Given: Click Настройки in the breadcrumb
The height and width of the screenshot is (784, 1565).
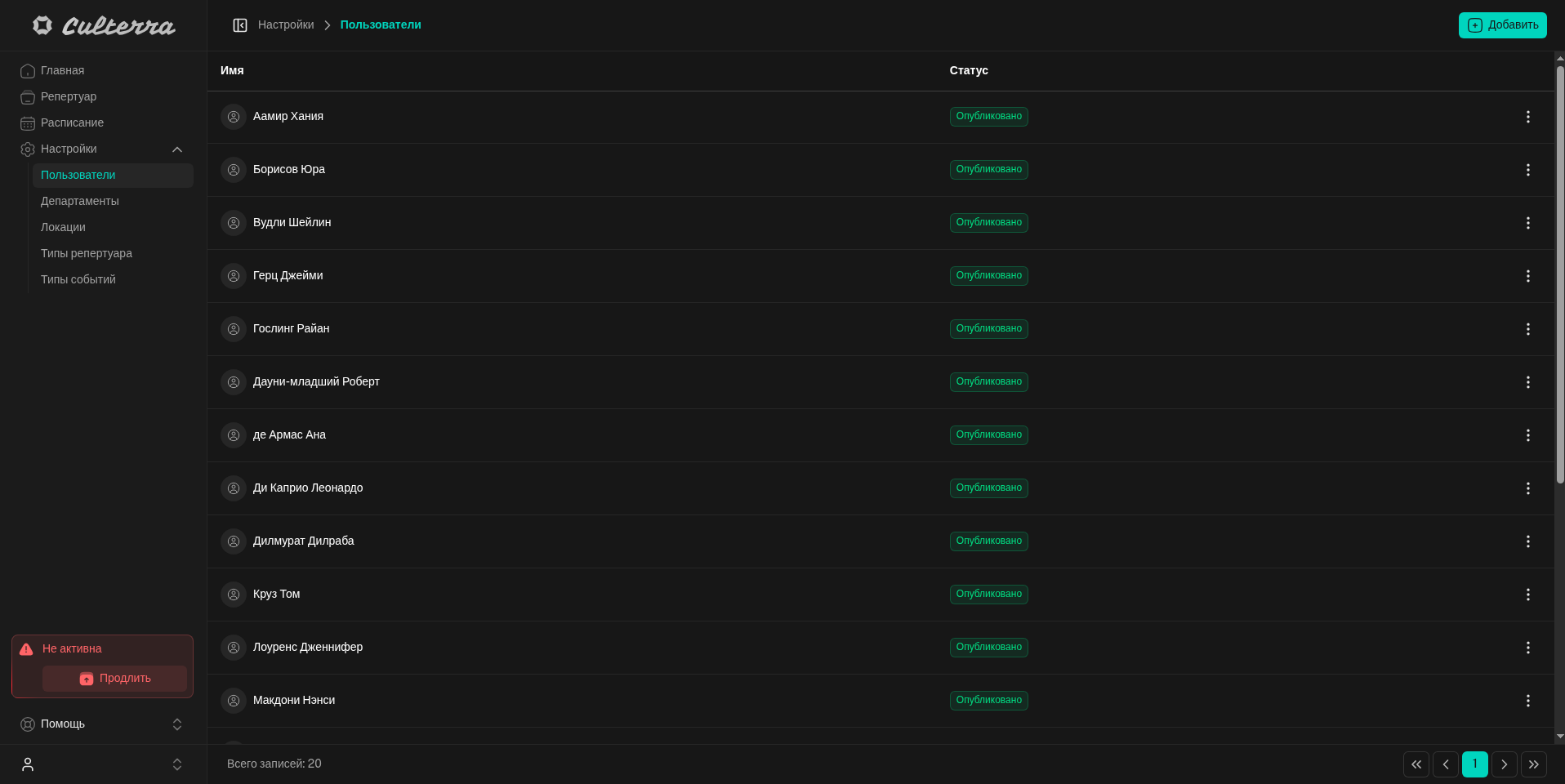Looking at the screenshot, I should click(286, 25).
